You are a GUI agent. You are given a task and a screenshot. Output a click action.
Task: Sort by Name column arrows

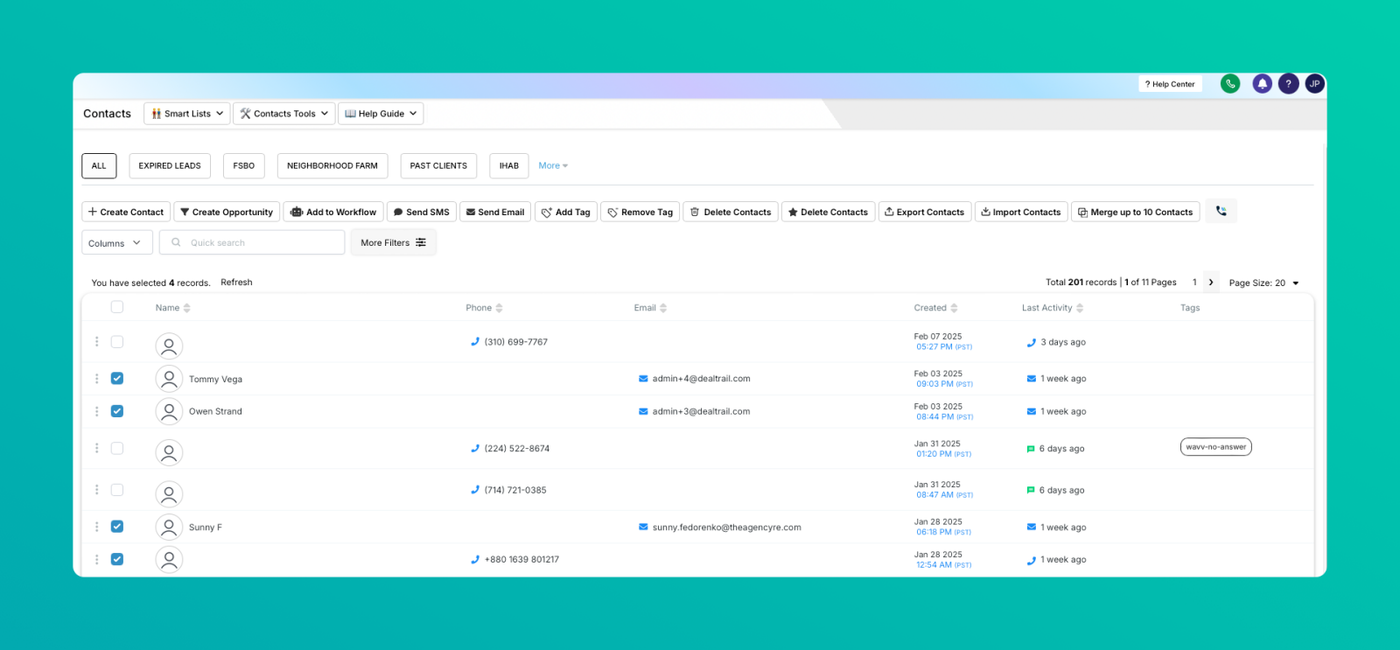[x=187, y=308]
